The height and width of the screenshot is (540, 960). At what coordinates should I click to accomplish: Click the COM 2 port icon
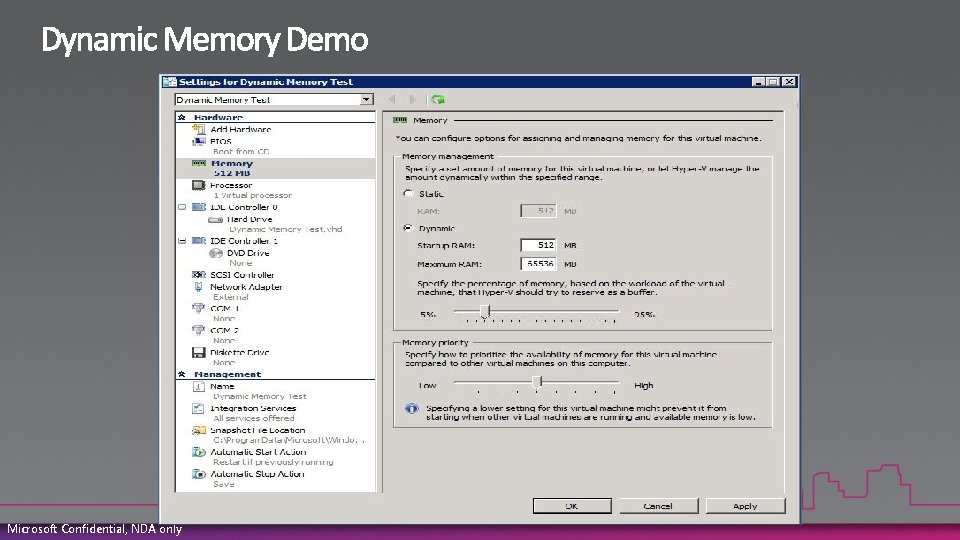point(198,331)
